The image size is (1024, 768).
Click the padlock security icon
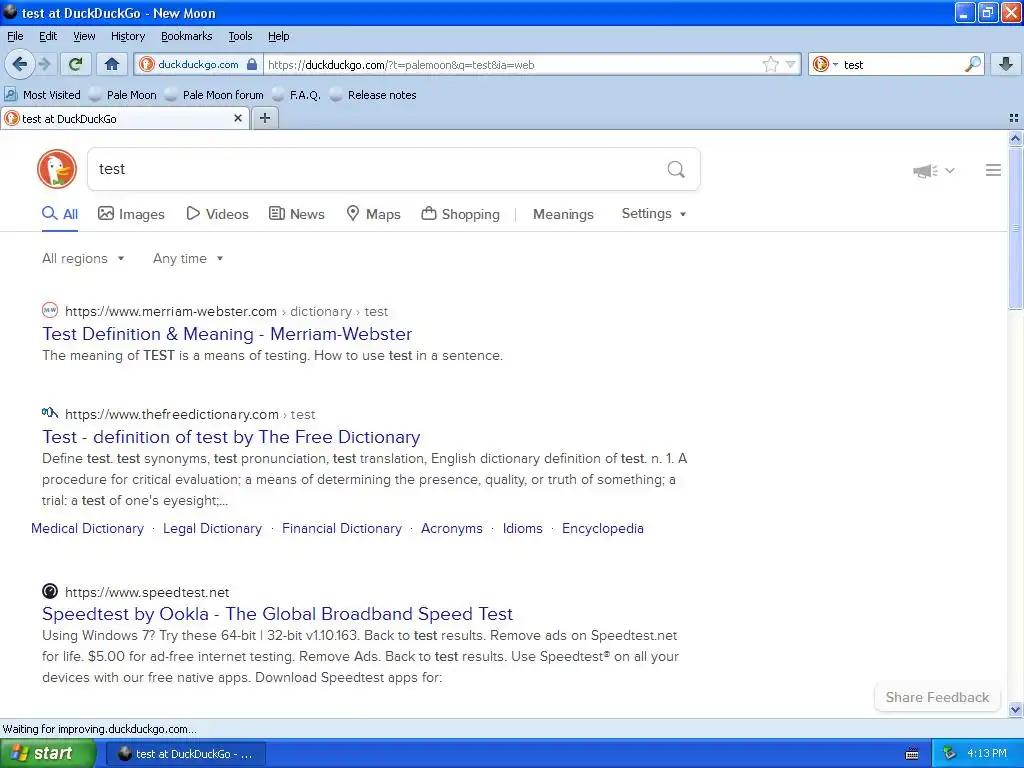tap(252, 64)
